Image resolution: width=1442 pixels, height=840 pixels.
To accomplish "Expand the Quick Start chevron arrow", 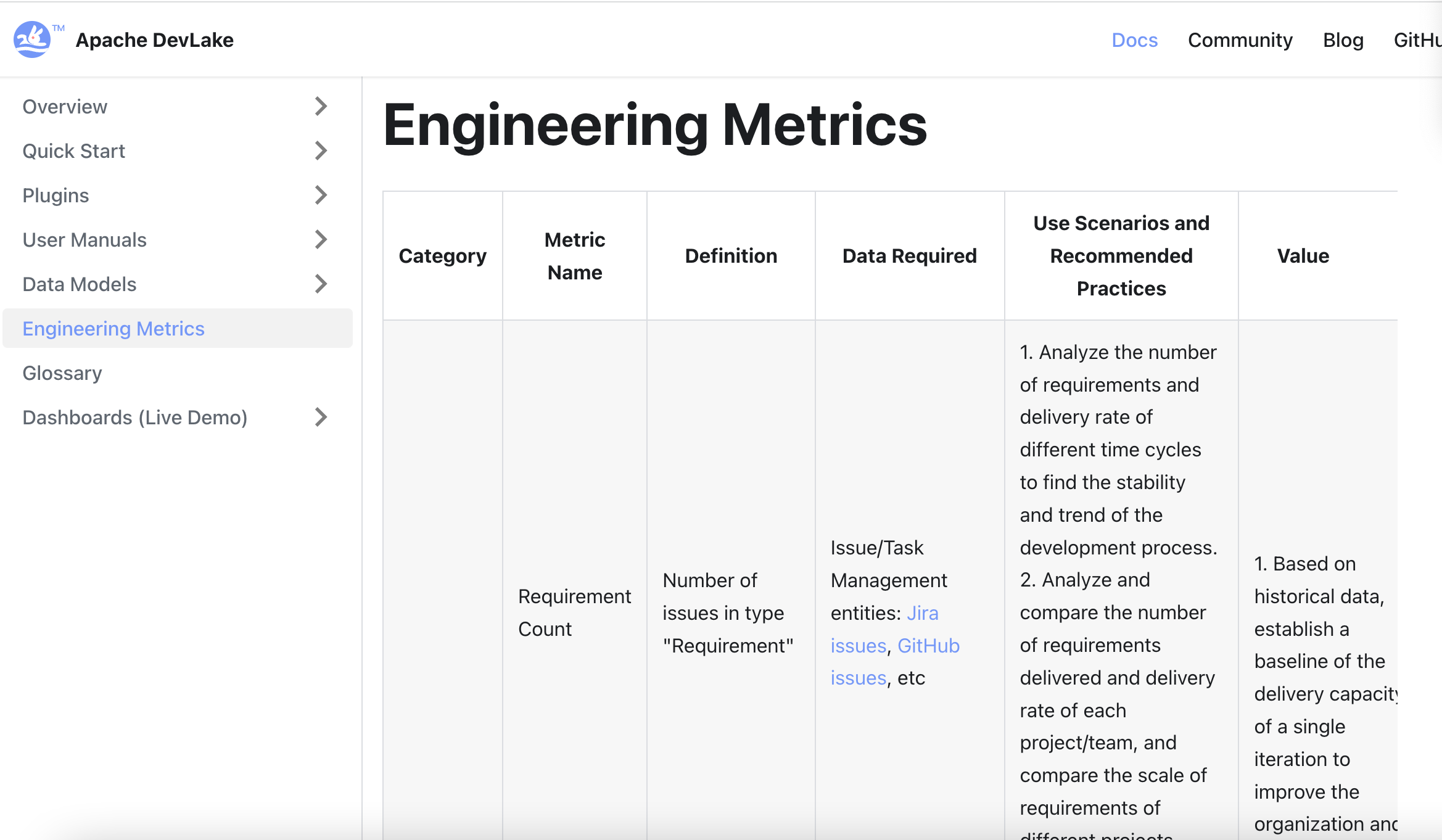I will pos(320,150).
